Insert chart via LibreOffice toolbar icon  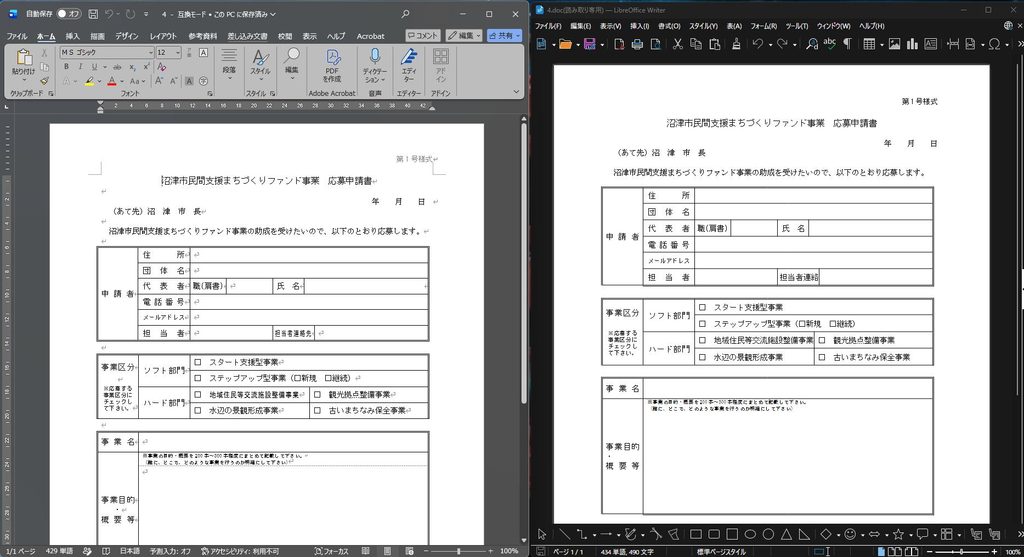click(x=912, y=44)
